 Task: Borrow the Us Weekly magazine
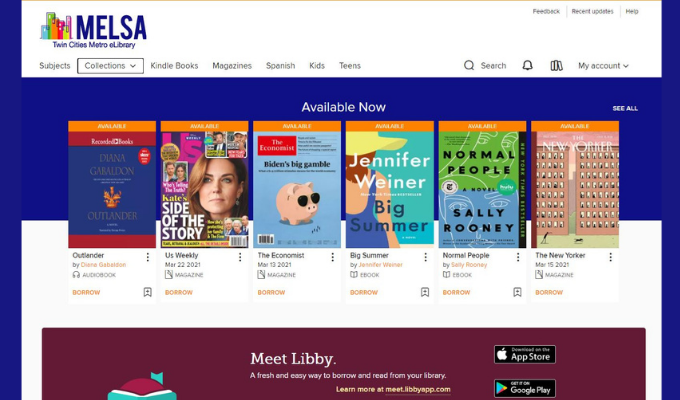click(x=179, y=292)
